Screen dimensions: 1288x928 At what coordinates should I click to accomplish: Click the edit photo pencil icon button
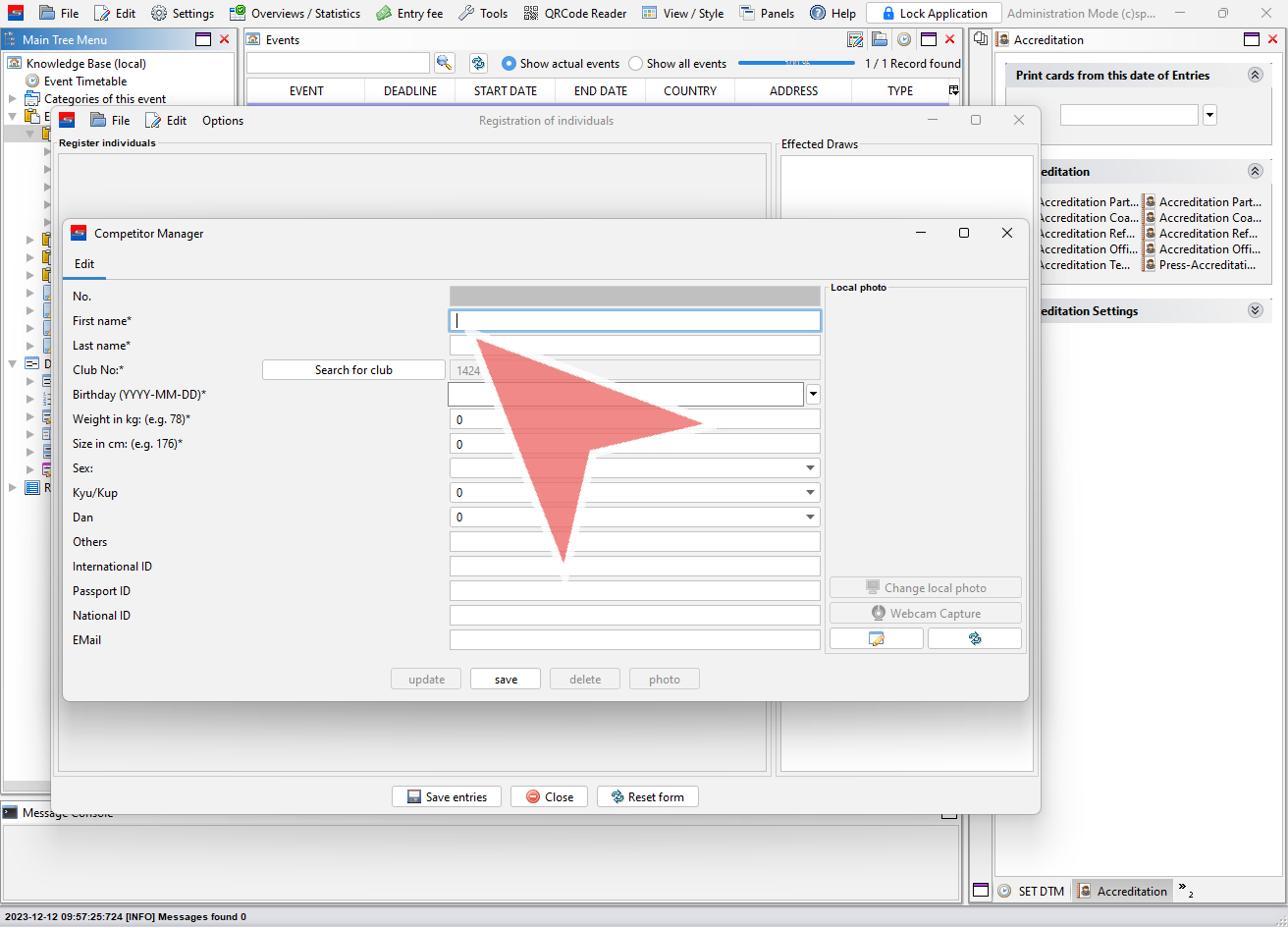pos(876,638)
